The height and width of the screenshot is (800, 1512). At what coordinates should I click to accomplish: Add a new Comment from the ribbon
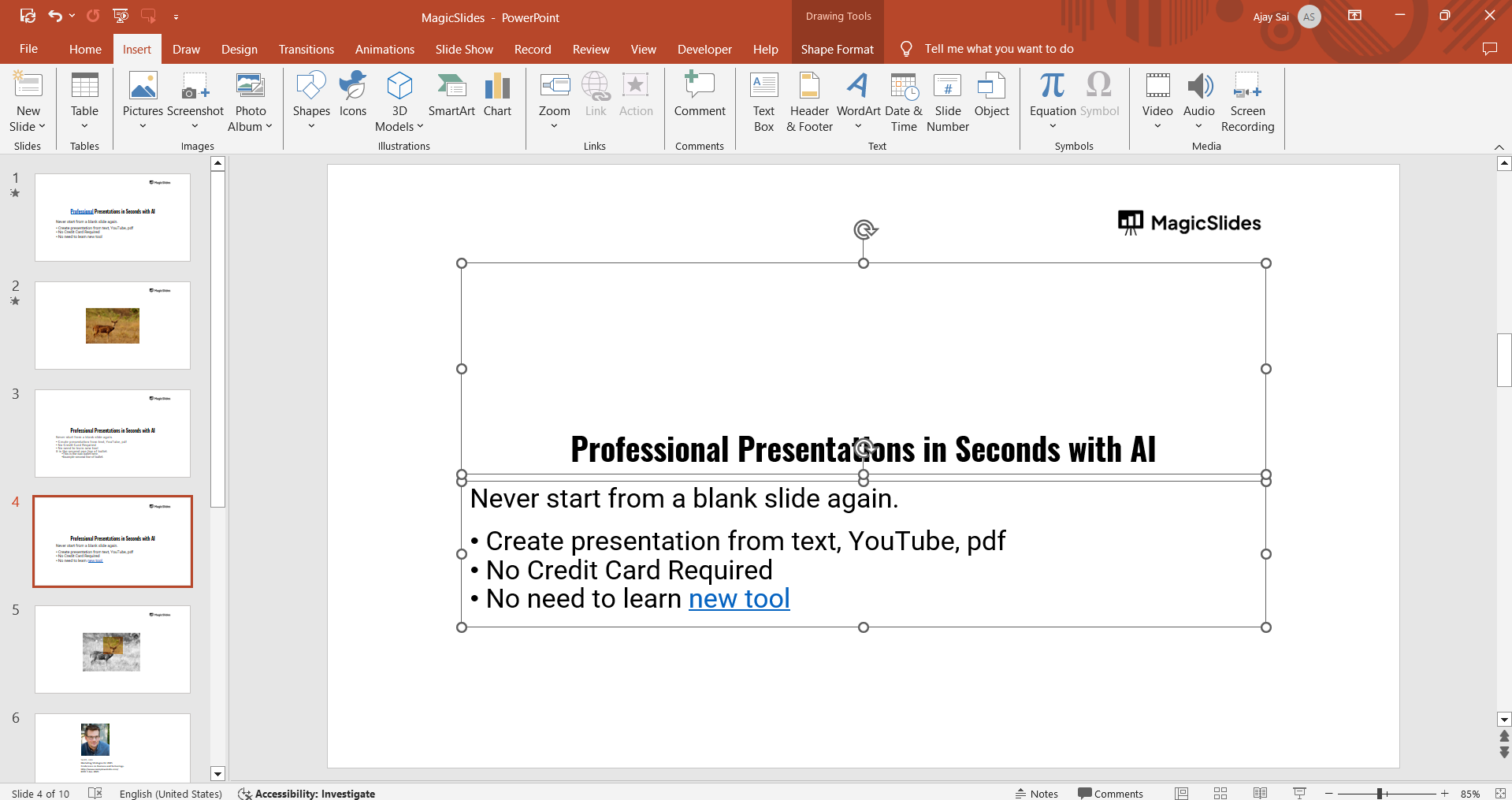pyautogui.click(x=700, y=95)
